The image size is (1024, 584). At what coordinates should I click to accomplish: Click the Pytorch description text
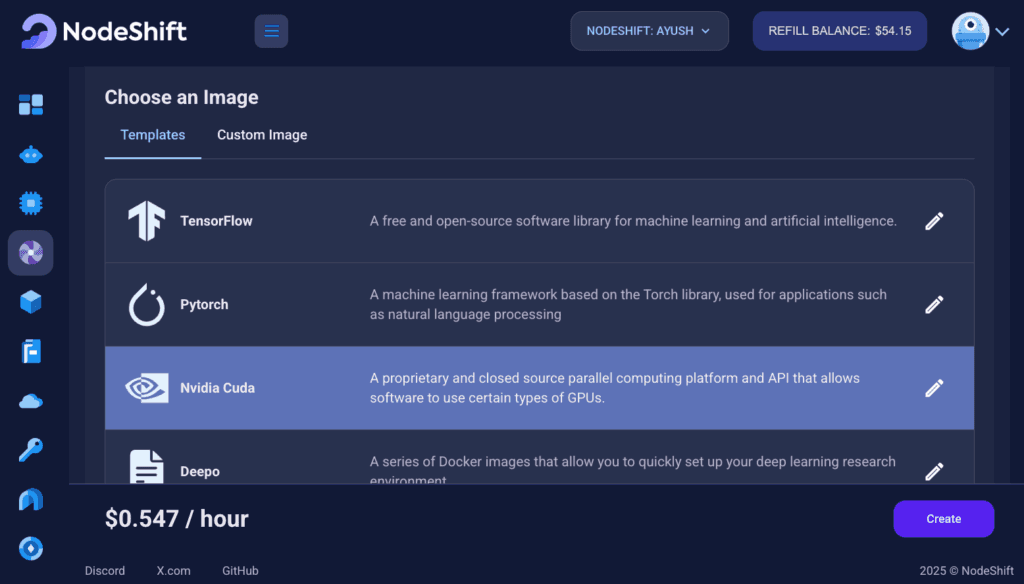click(x=628, y=304)
